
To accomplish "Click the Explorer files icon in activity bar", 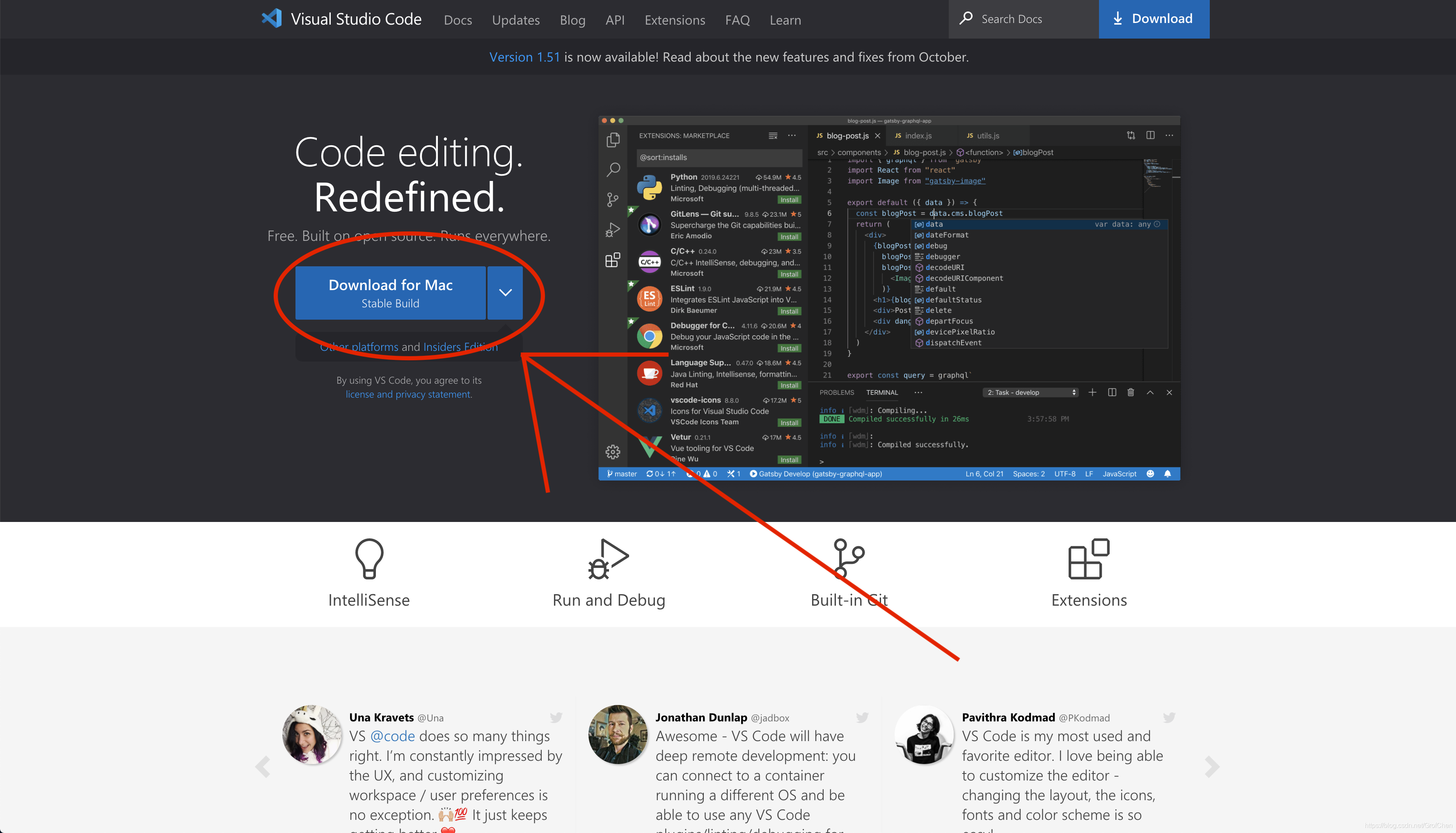I will click(x=613, y=140).
